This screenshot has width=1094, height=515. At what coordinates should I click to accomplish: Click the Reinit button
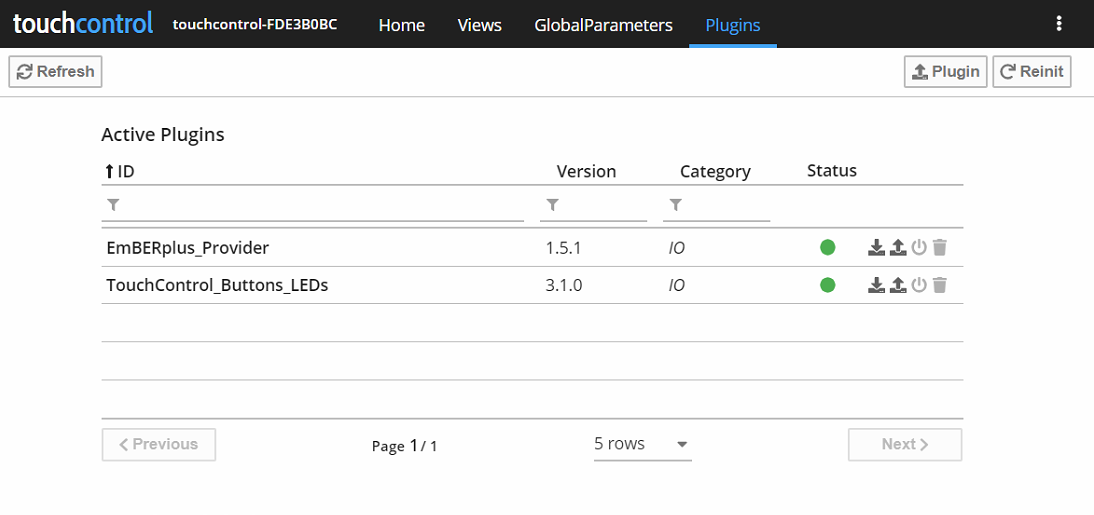[1032, 72]
